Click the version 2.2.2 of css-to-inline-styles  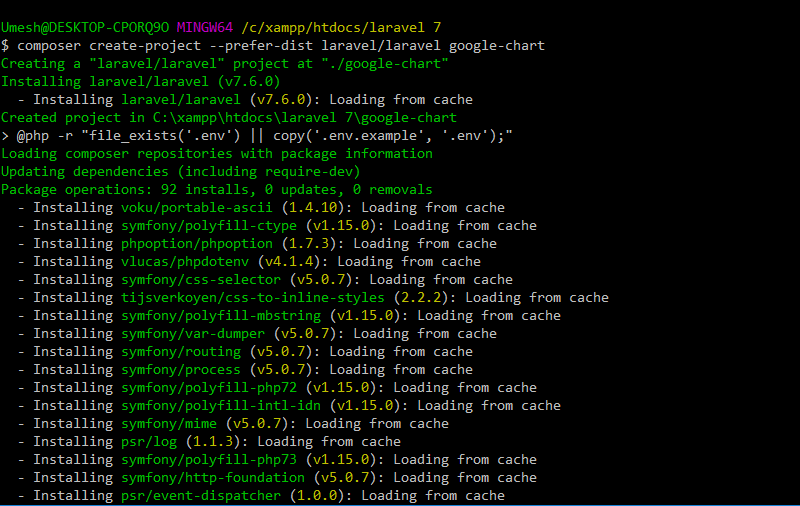[x=421, y=298]
